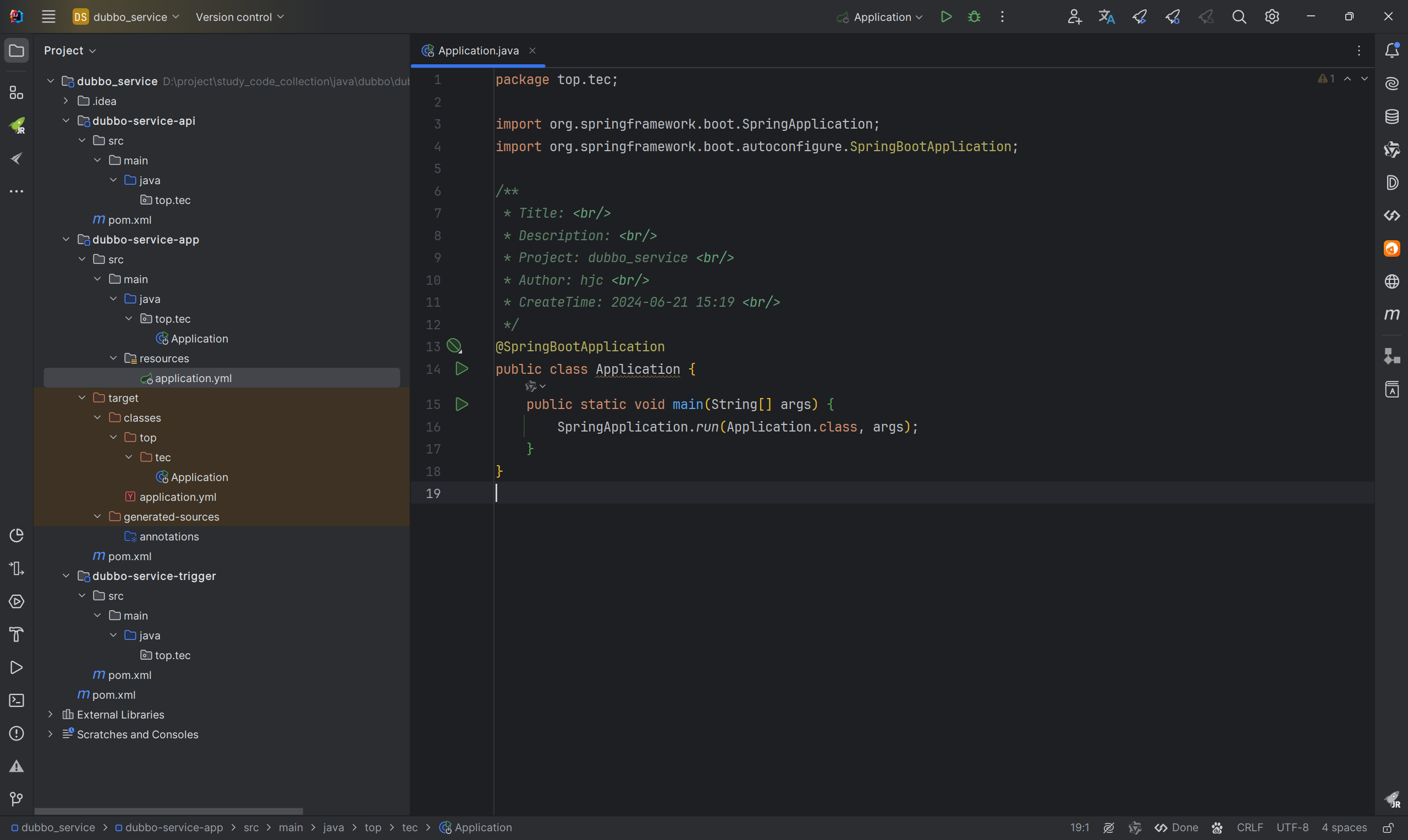The width and height of the screenshot is (1408, 840).
Task: Change CRLF line separator in status bar
Action: pos(1250,827)
